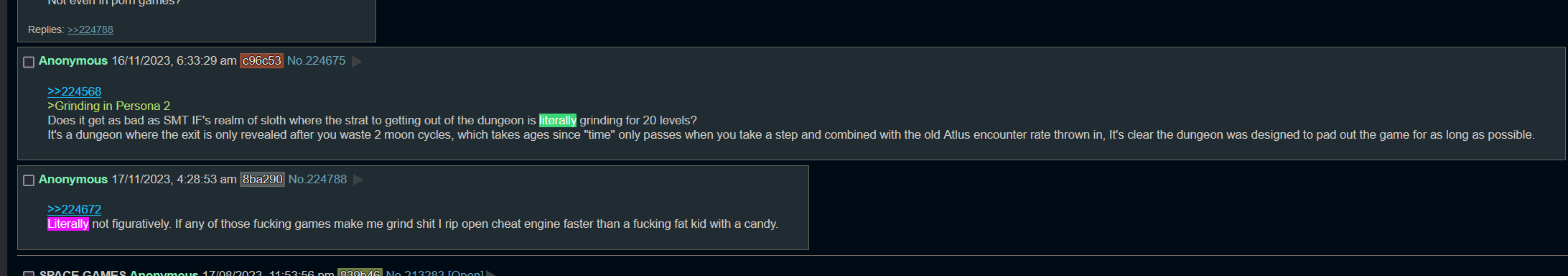Open post menu arrow beside No.224675
Viewport: 1568px width, 276px height.
[x=357, y=61]
